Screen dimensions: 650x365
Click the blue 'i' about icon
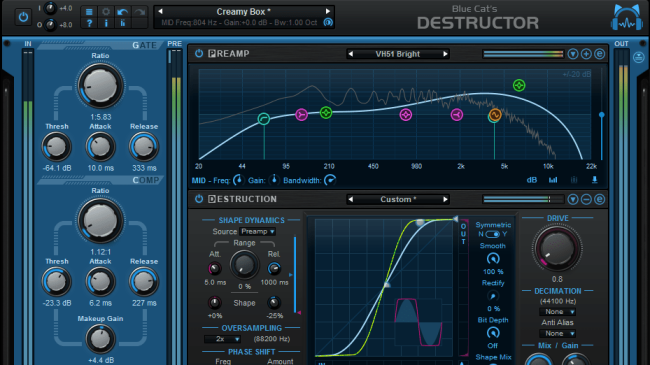106,23
